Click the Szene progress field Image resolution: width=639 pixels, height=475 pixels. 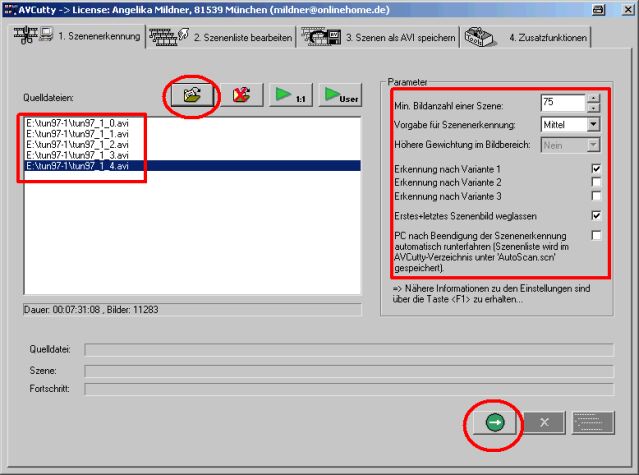tap(349, 371)
